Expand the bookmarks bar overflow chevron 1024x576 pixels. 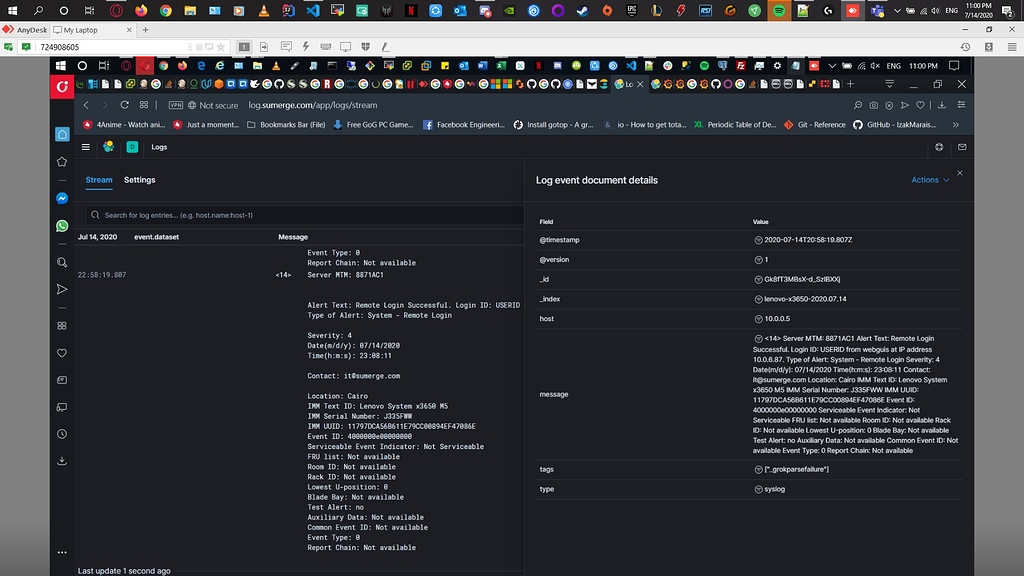957,125
